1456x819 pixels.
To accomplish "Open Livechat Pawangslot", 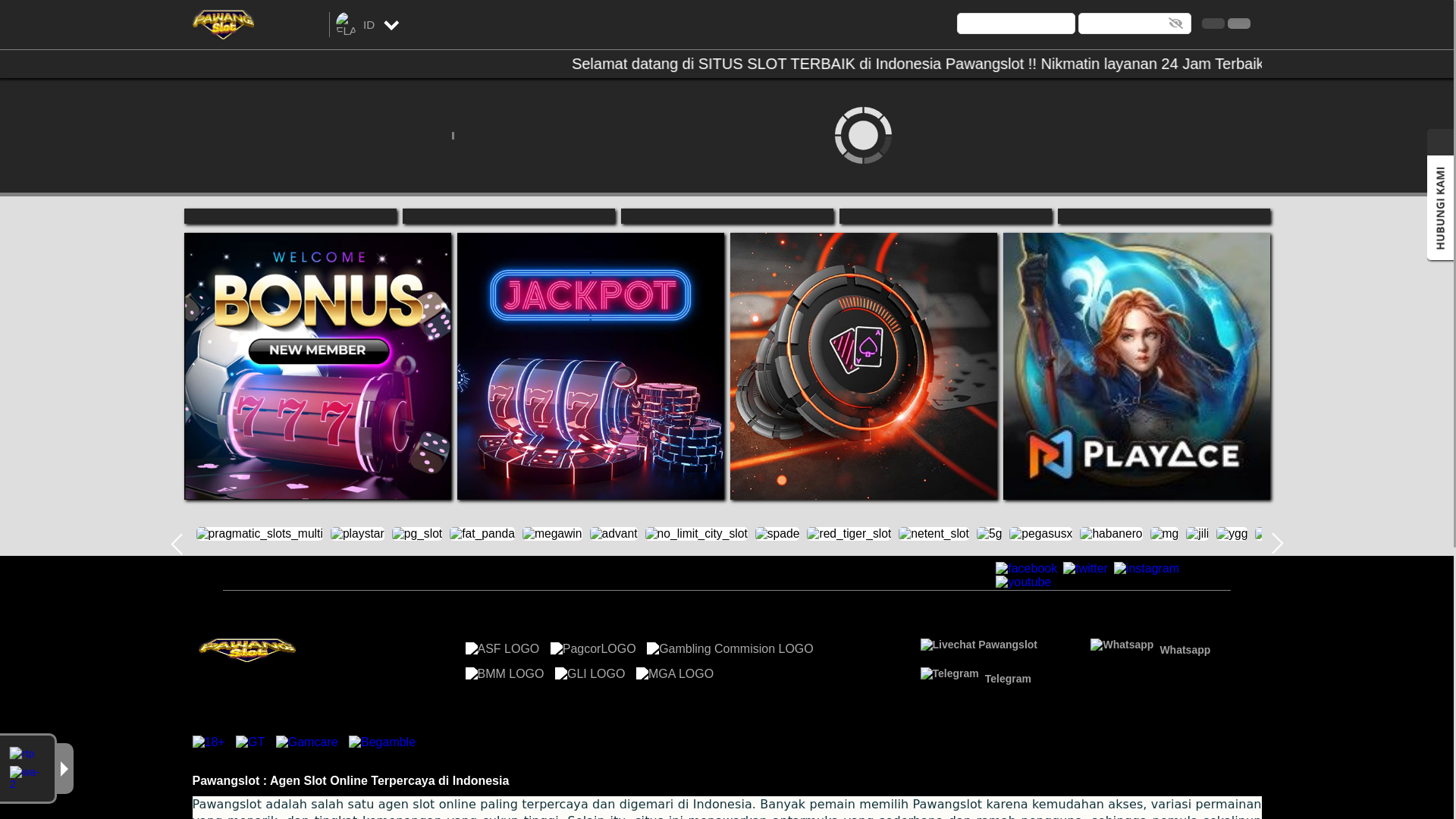I will [x=978, y=645].
